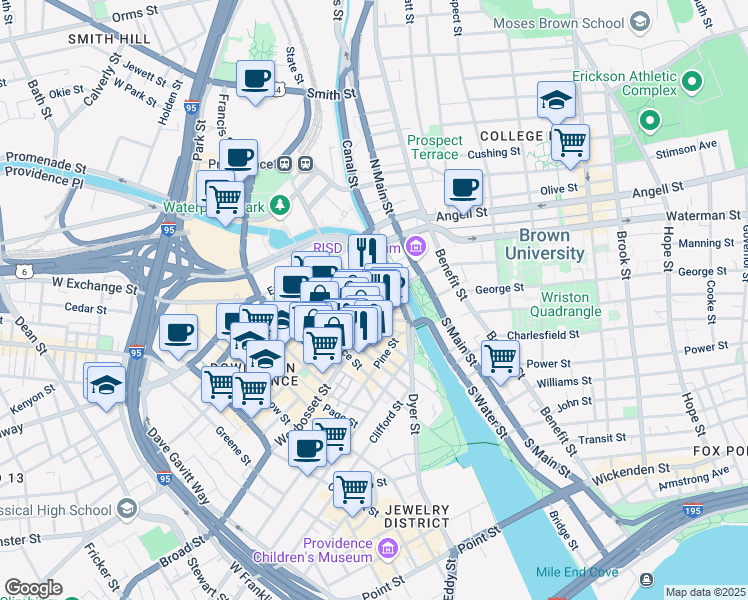Click the Prospect Terrace label
Viewport: 748px width, 600px height.
[435, 147]
